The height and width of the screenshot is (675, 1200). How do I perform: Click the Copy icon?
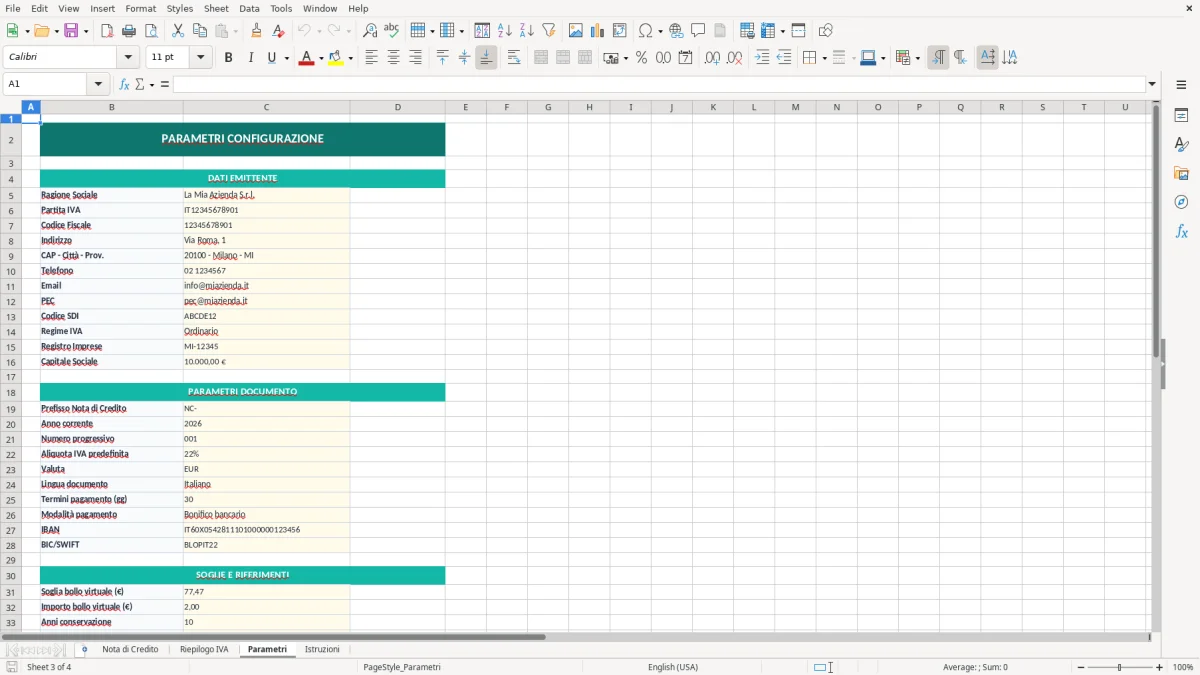tap(199, 31)
